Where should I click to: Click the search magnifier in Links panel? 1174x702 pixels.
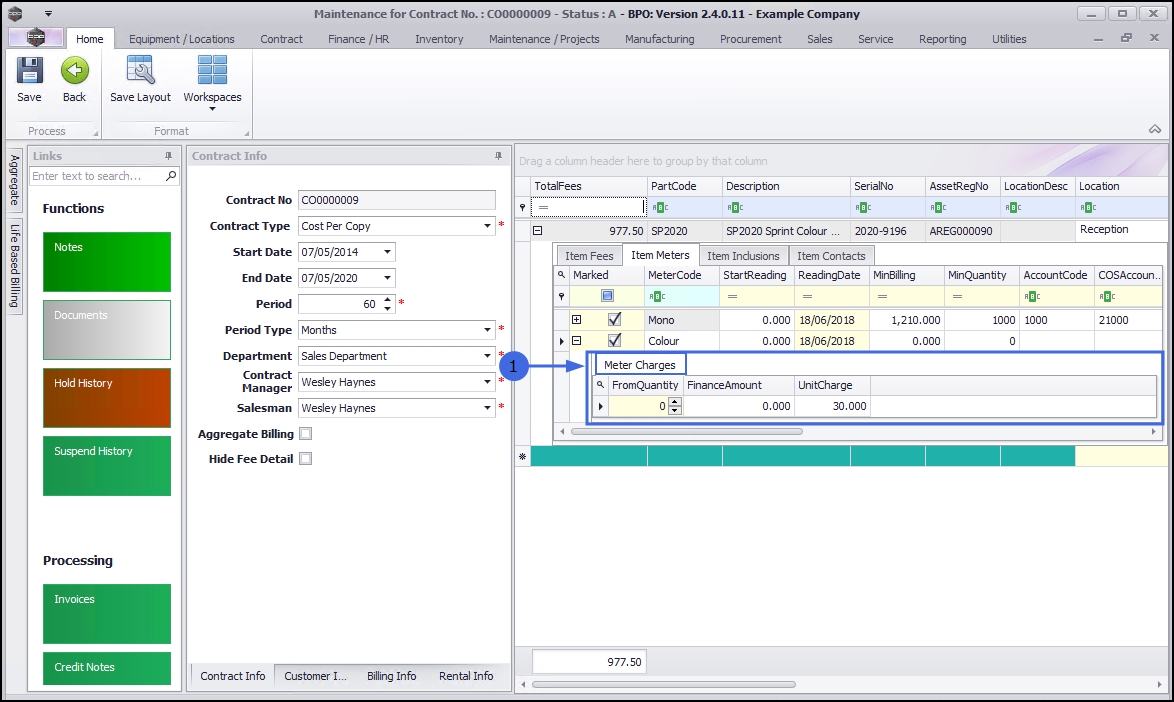171,176
